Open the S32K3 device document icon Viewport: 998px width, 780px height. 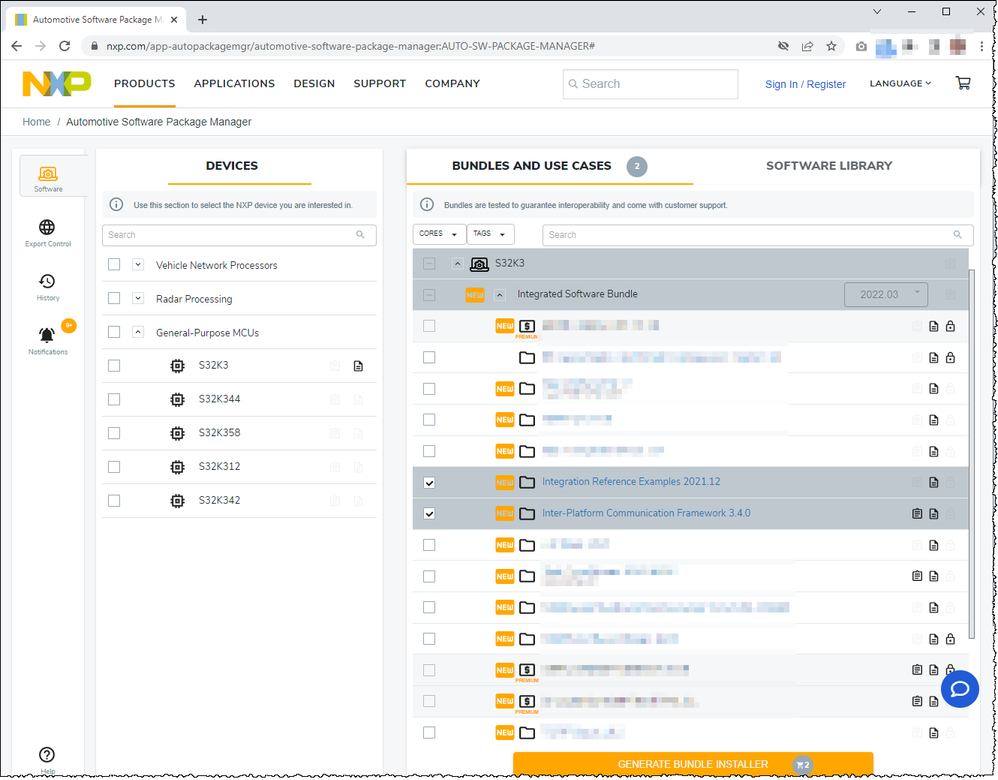pos(358,366)
